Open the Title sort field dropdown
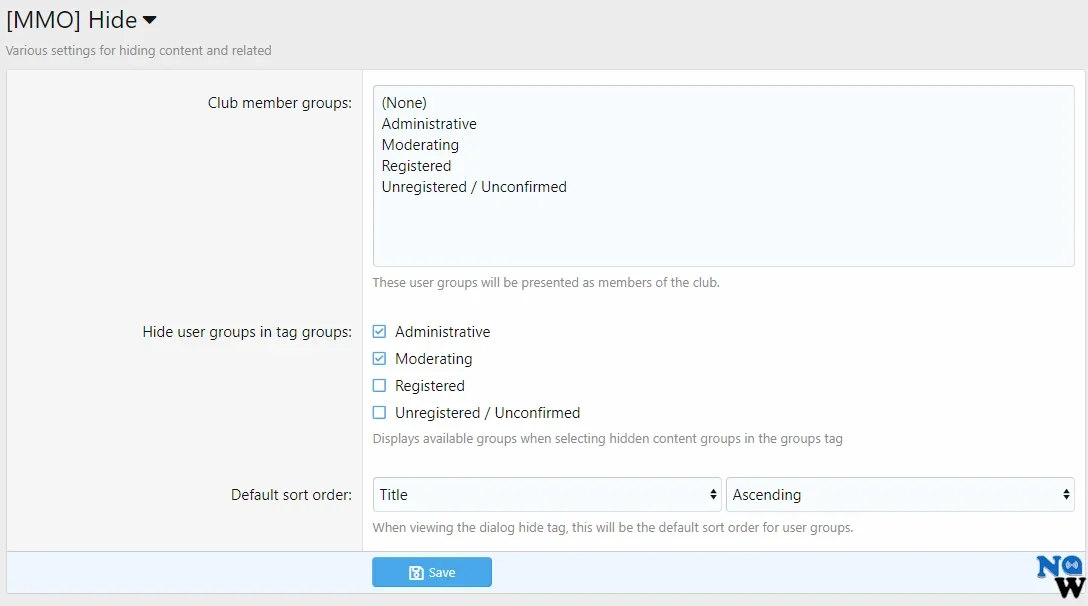 tap(546, 495)
